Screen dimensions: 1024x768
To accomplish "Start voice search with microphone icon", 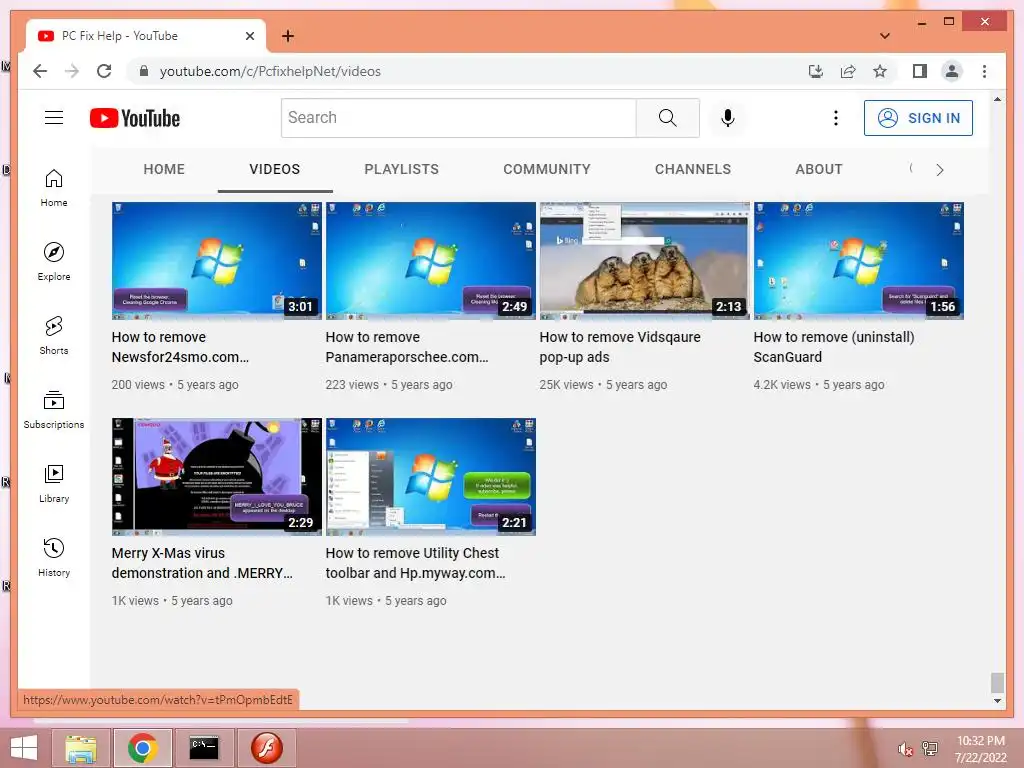I will (728, 118).
